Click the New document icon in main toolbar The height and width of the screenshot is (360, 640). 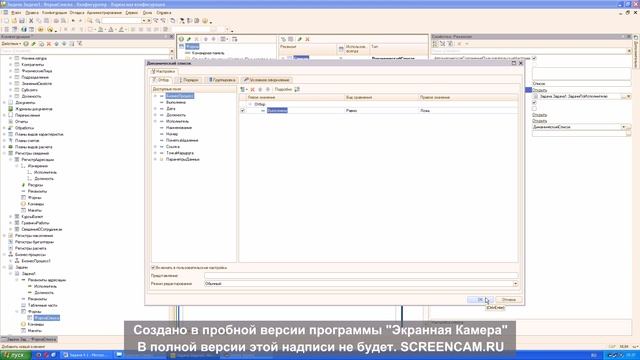6,21
